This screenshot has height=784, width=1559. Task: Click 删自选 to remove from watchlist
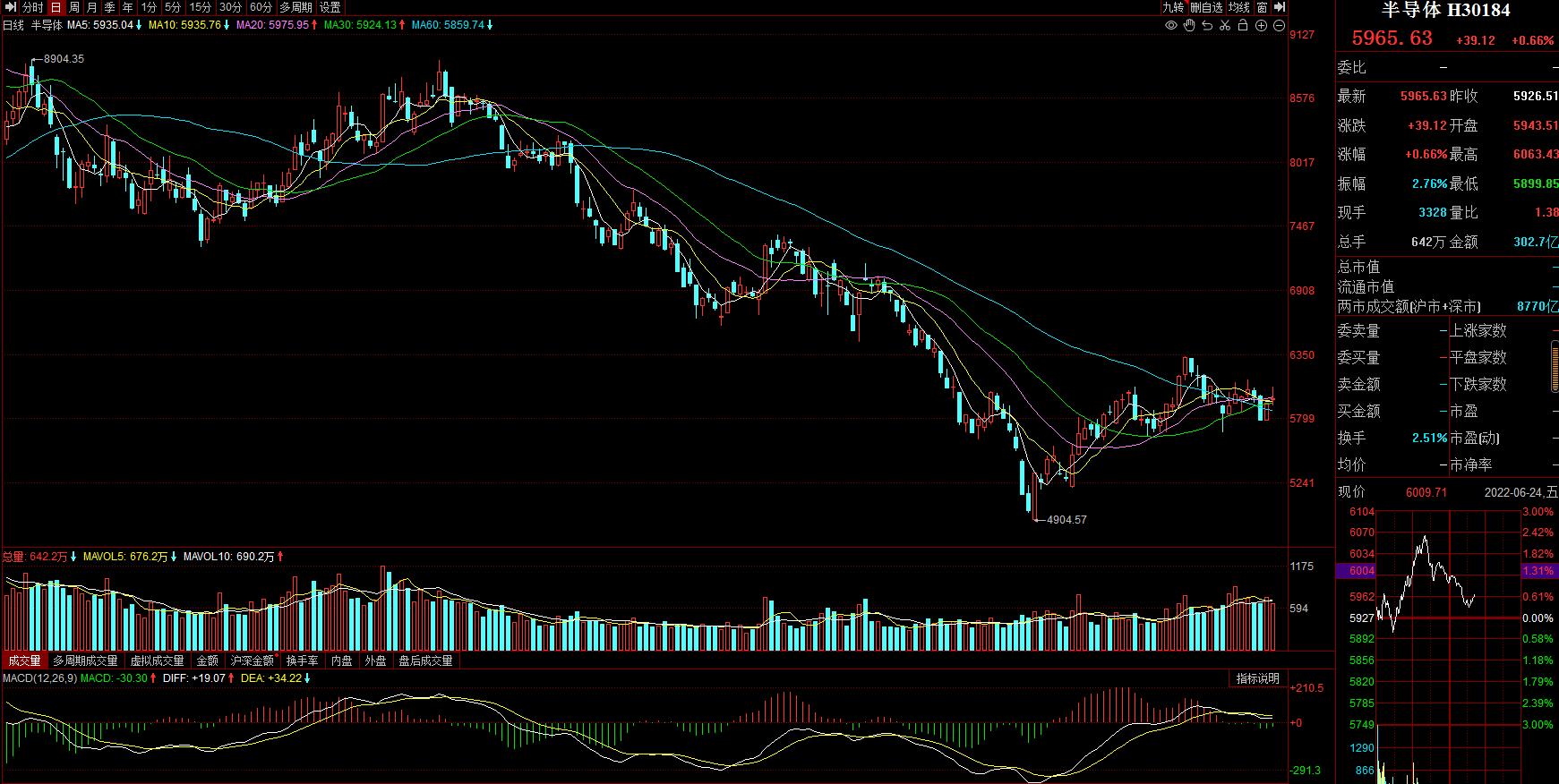1206,7
